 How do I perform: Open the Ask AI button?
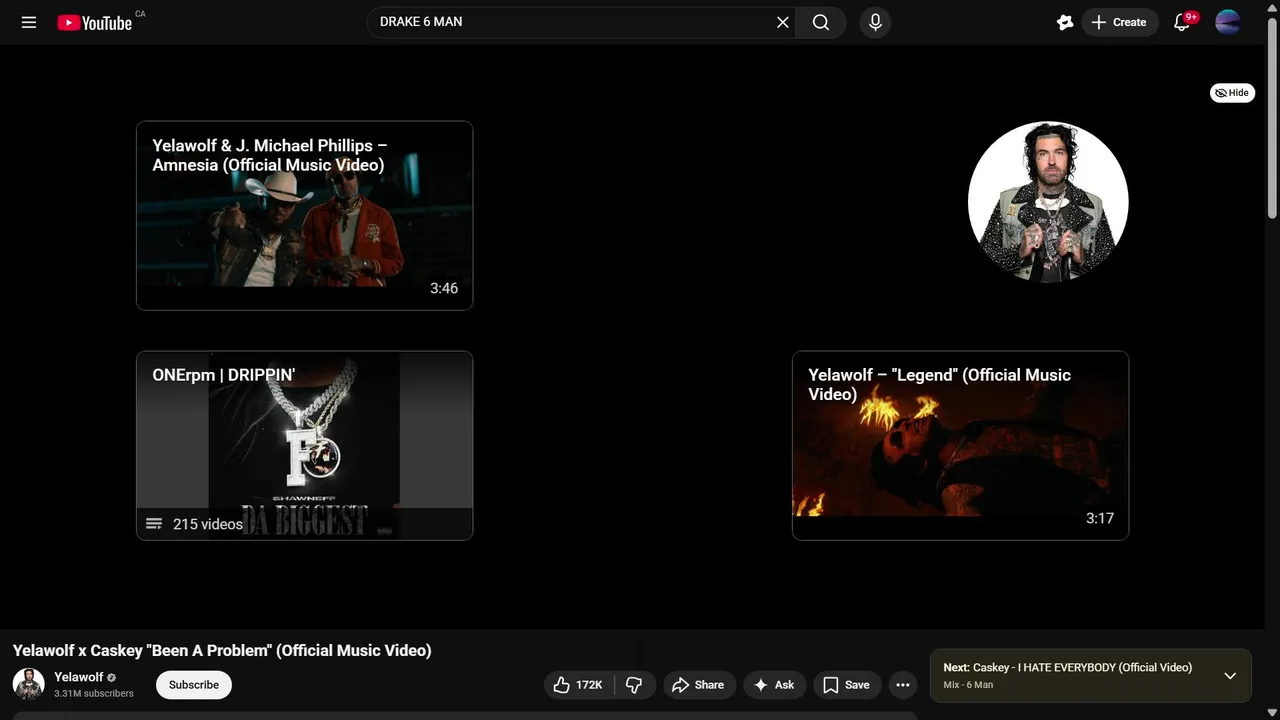(774, 685)
